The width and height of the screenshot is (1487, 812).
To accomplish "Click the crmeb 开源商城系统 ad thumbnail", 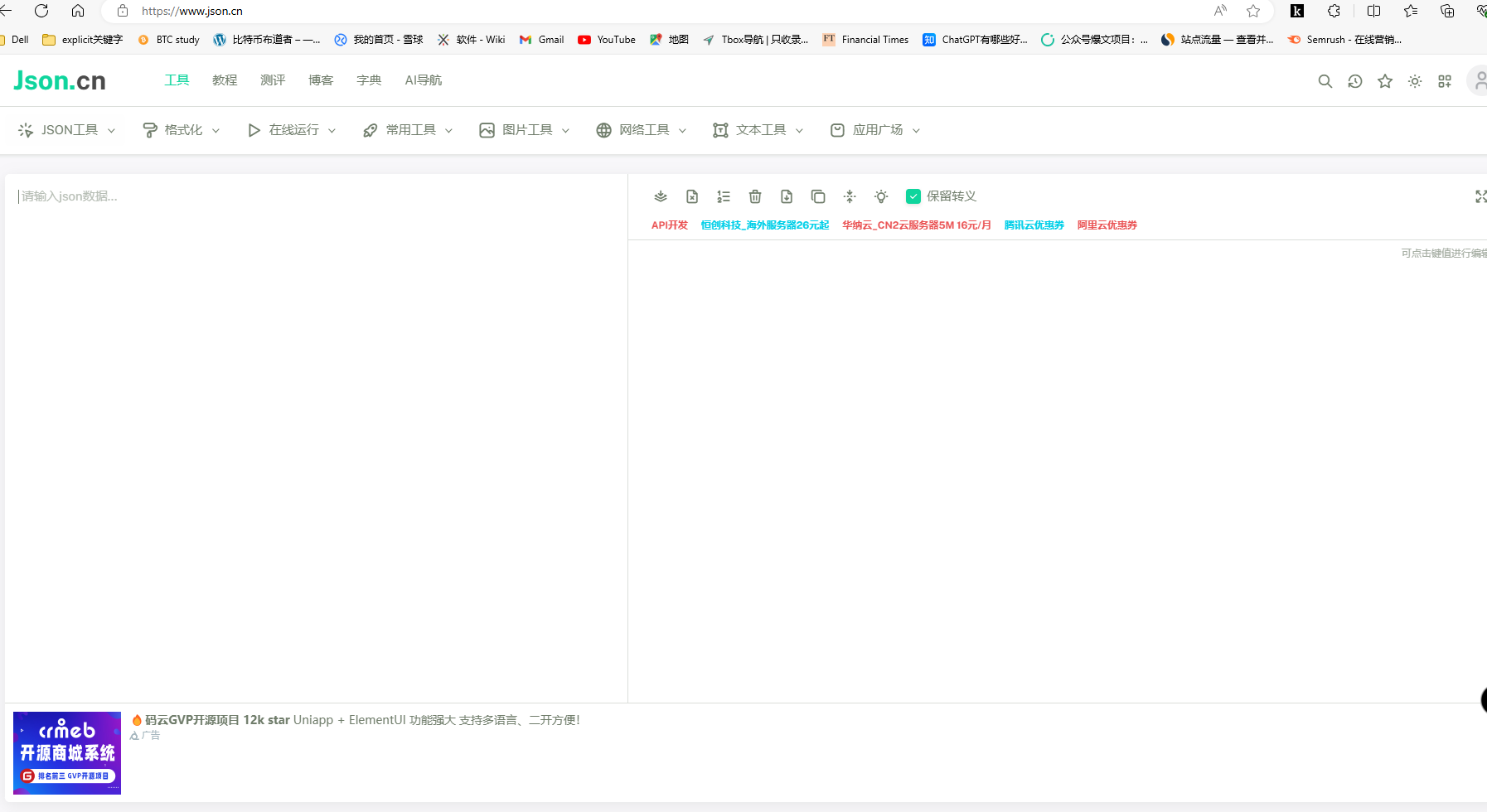I will (x=67, y=753).
